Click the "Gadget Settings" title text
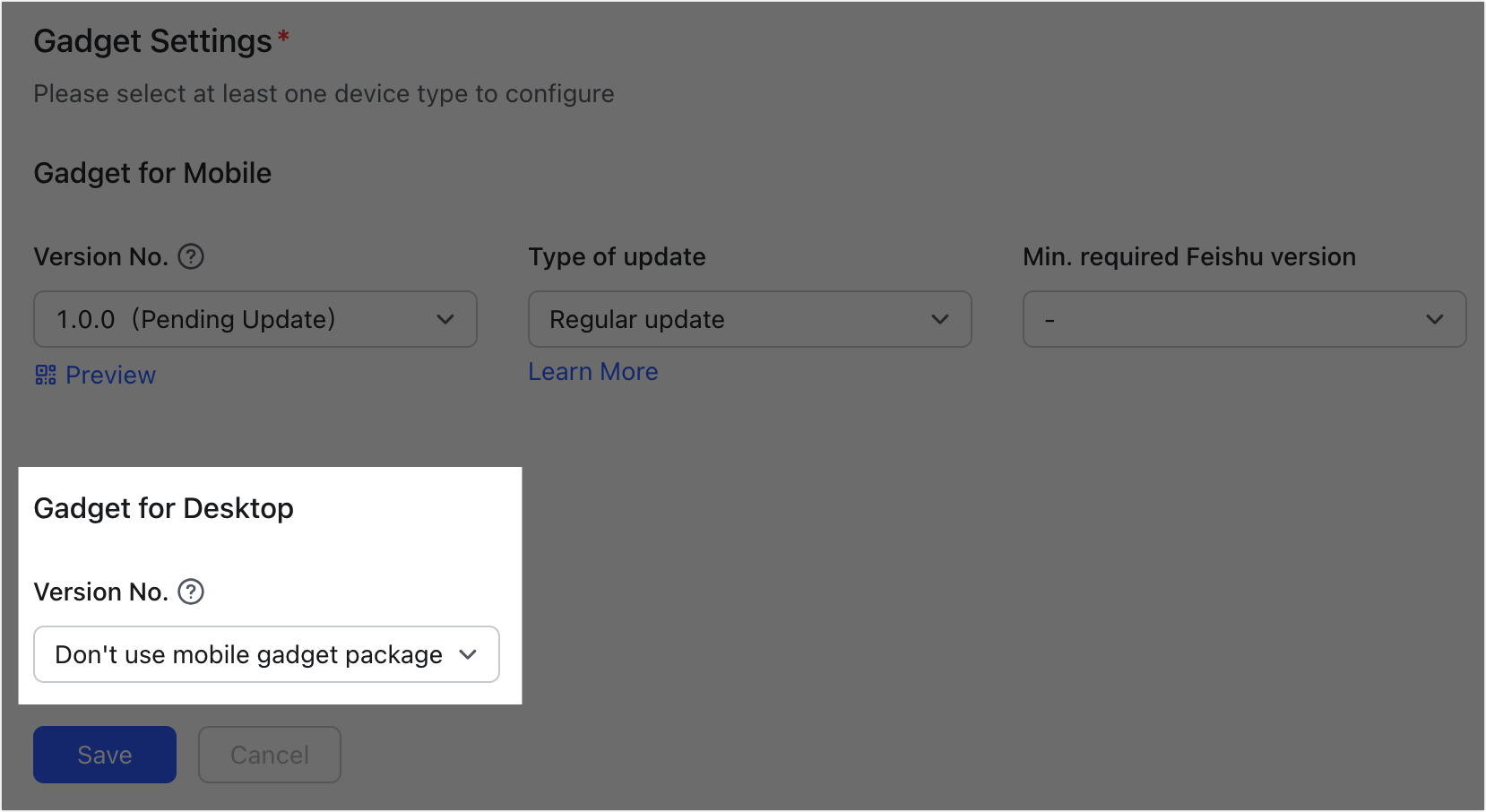1486x812 pixels. tap(152, 41)
